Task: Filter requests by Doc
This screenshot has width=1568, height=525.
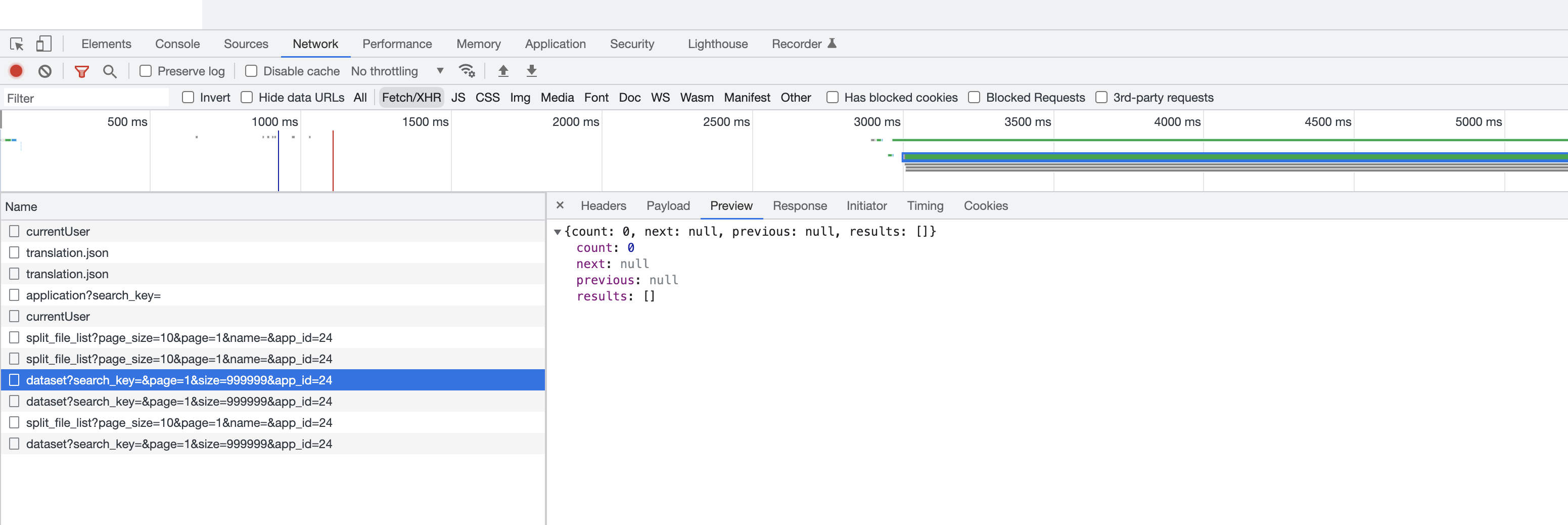Action: click(629, 98)
